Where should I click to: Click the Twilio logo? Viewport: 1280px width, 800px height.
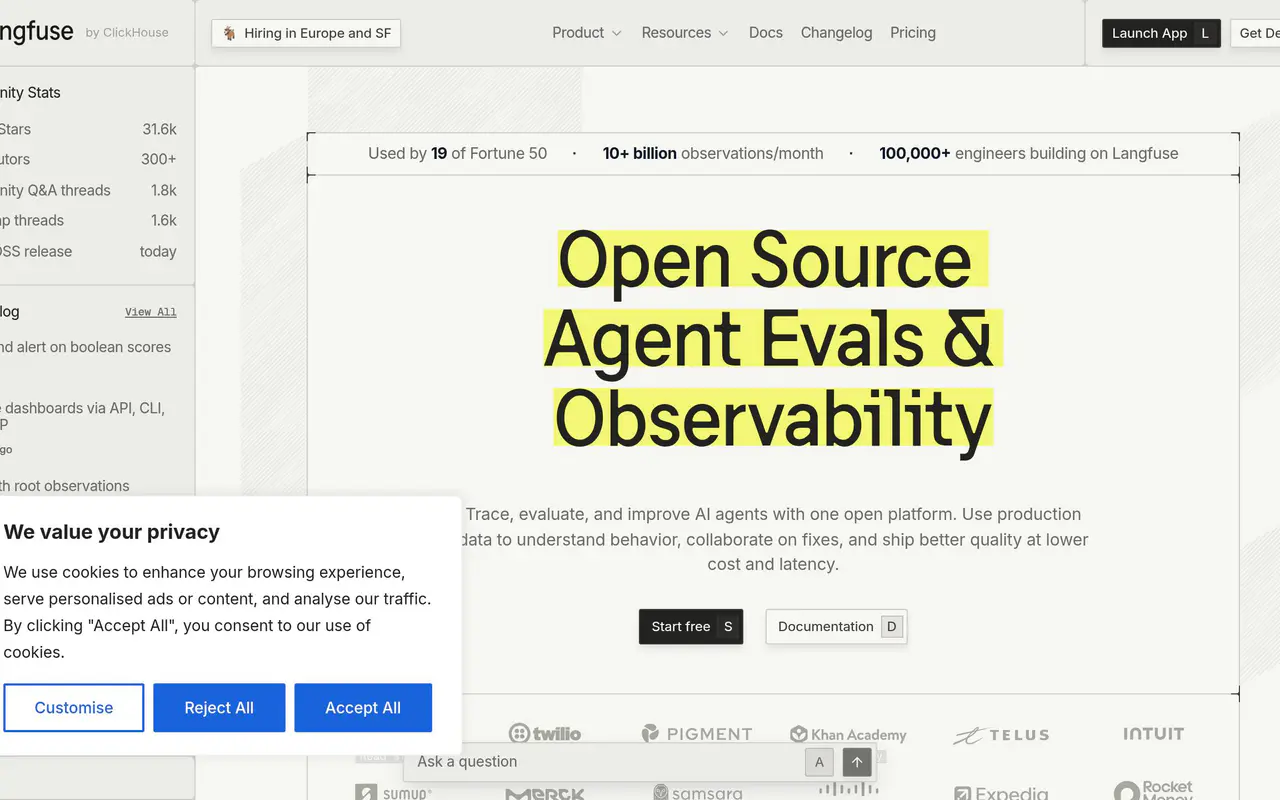pos(545,734)
